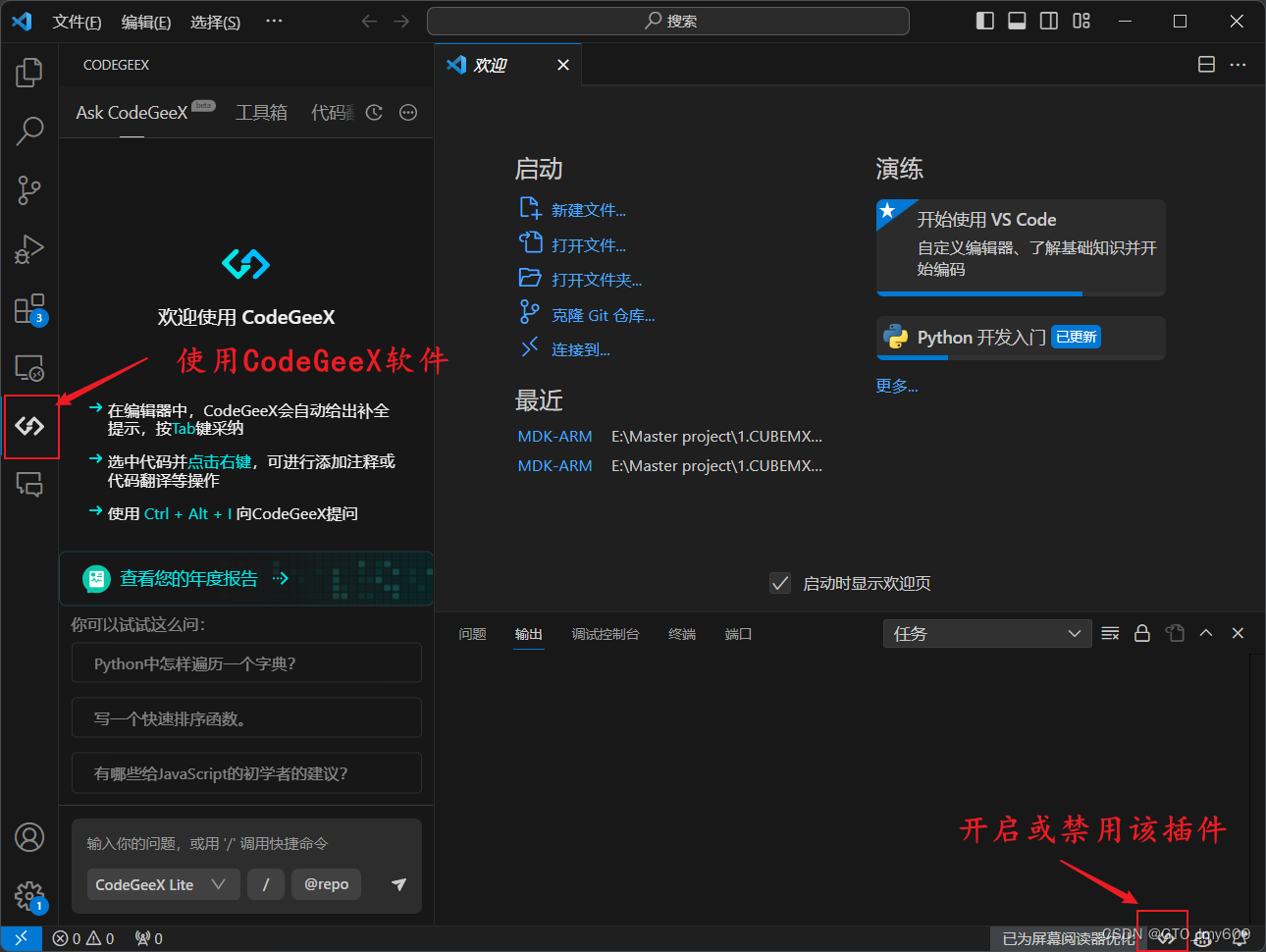Screen dimensions: 1266x952
Task: Open CodeGeeX more options circle icon
Action: pyautogui.click(x=408, y=113)
